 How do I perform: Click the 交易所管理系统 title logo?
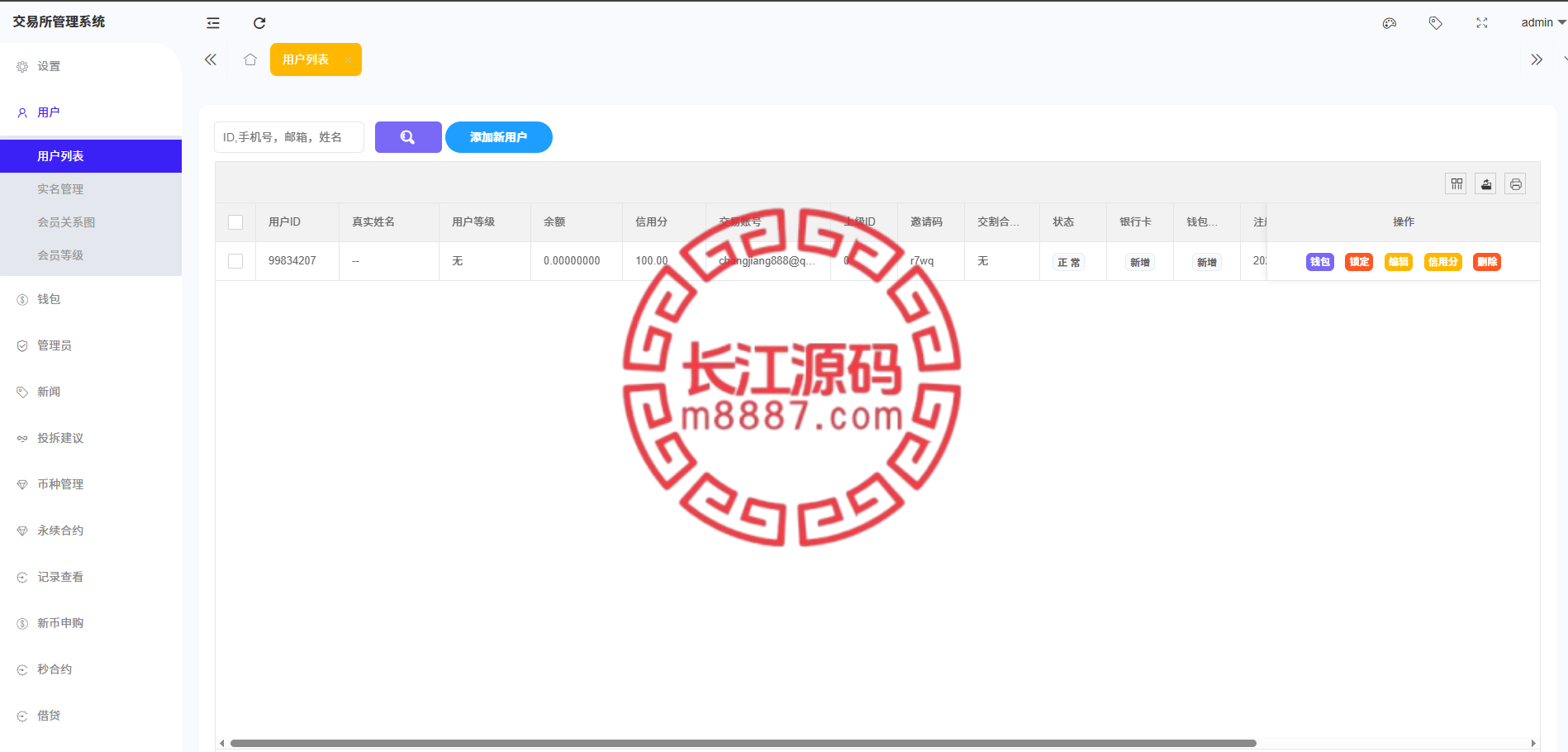59,21
